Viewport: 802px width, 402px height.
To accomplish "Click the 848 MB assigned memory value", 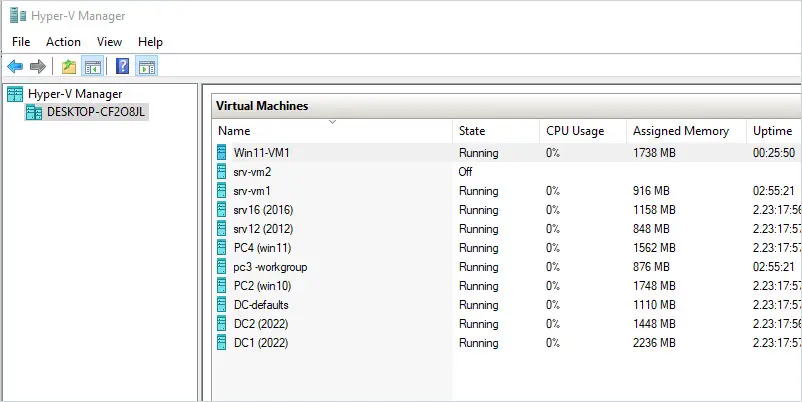I will tap(651, 229).
